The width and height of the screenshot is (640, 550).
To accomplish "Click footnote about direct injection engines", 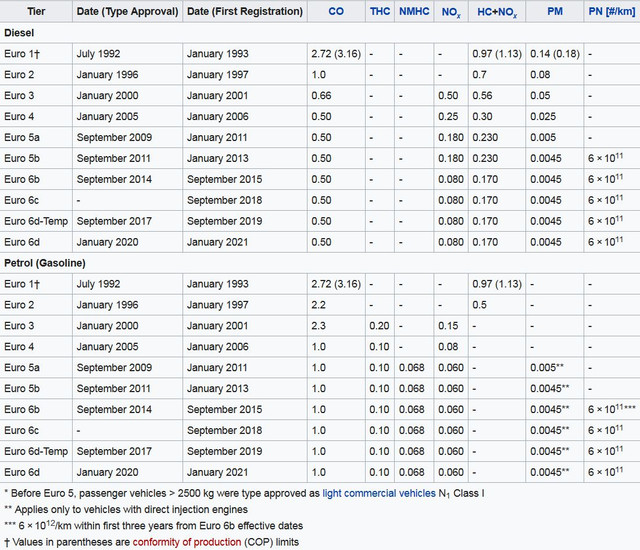I will pos(126,510).
